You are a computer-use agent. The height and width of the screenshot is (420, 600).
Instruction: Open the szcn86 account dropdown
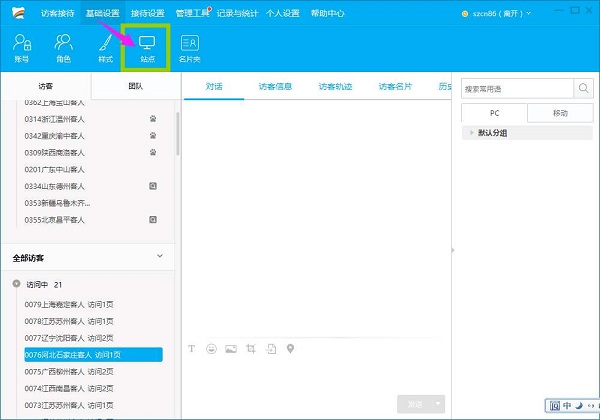tap(528, 13)
